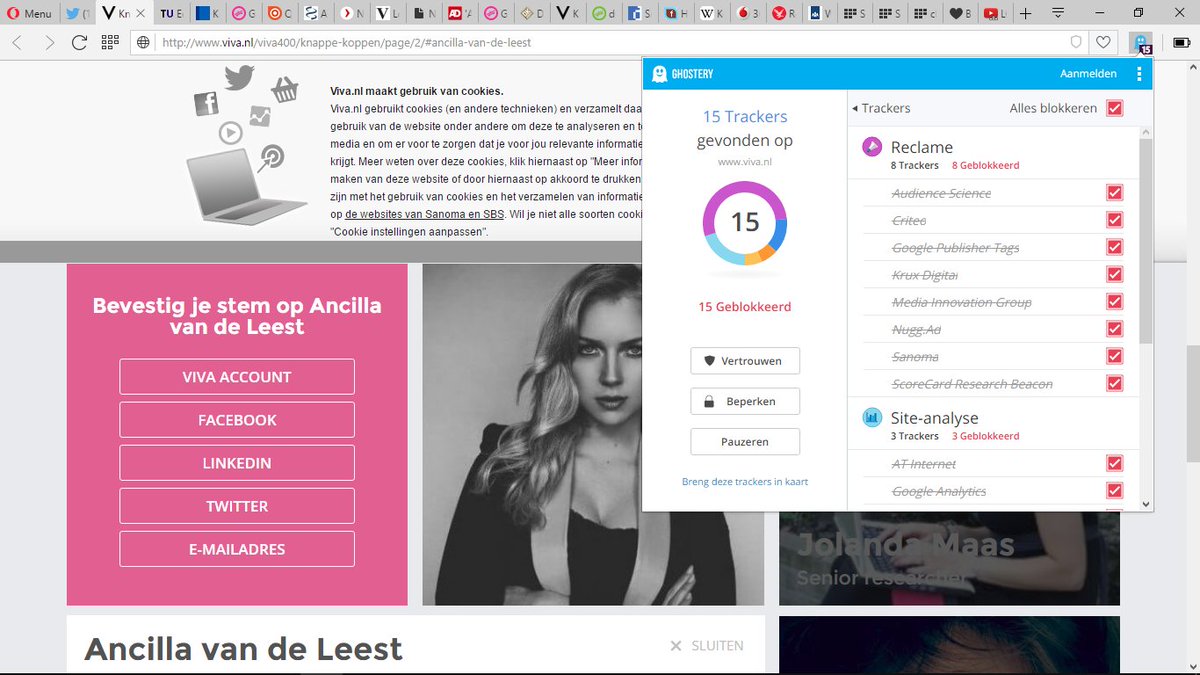
Task: Uncheck the Sanoma tracker
Action: tap(1115, 356)
